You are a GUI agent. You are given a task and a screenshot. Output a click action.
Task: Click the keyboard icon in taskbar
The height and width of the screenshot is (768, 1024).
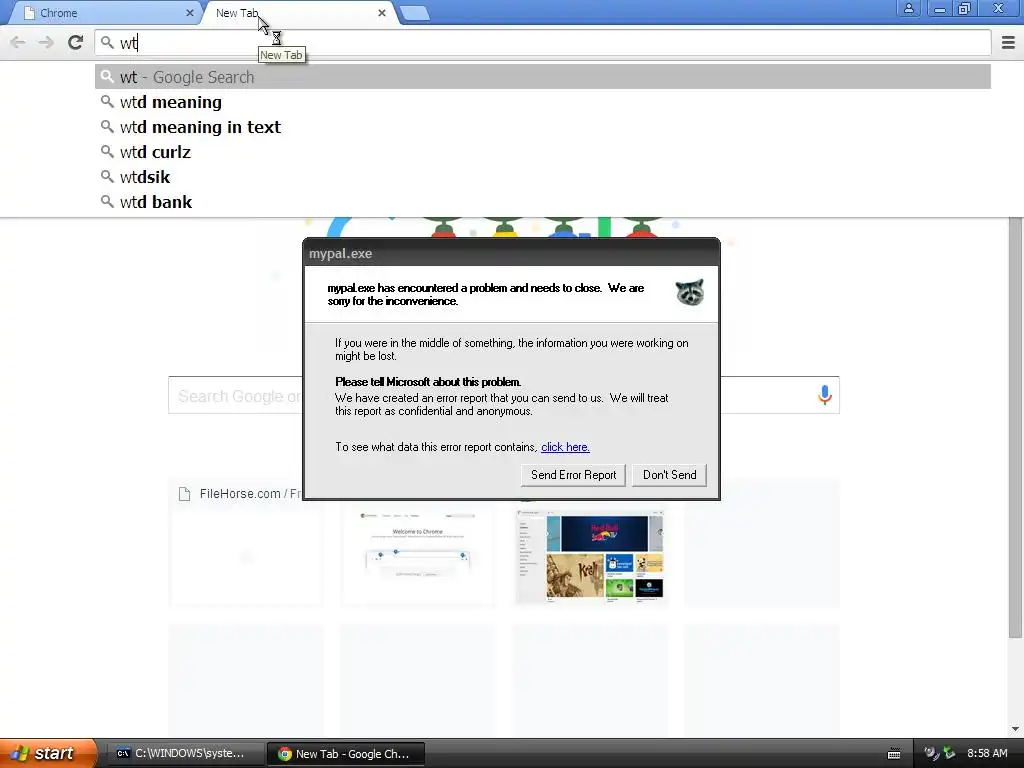coord(894,754)
